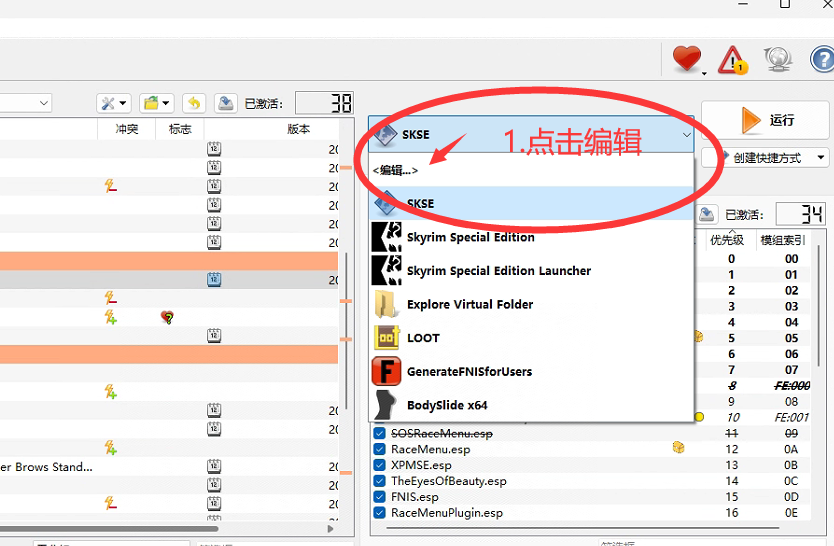Choose SKSE in the executable list
This screenshot has width=834, height=546.
point(531,203)
